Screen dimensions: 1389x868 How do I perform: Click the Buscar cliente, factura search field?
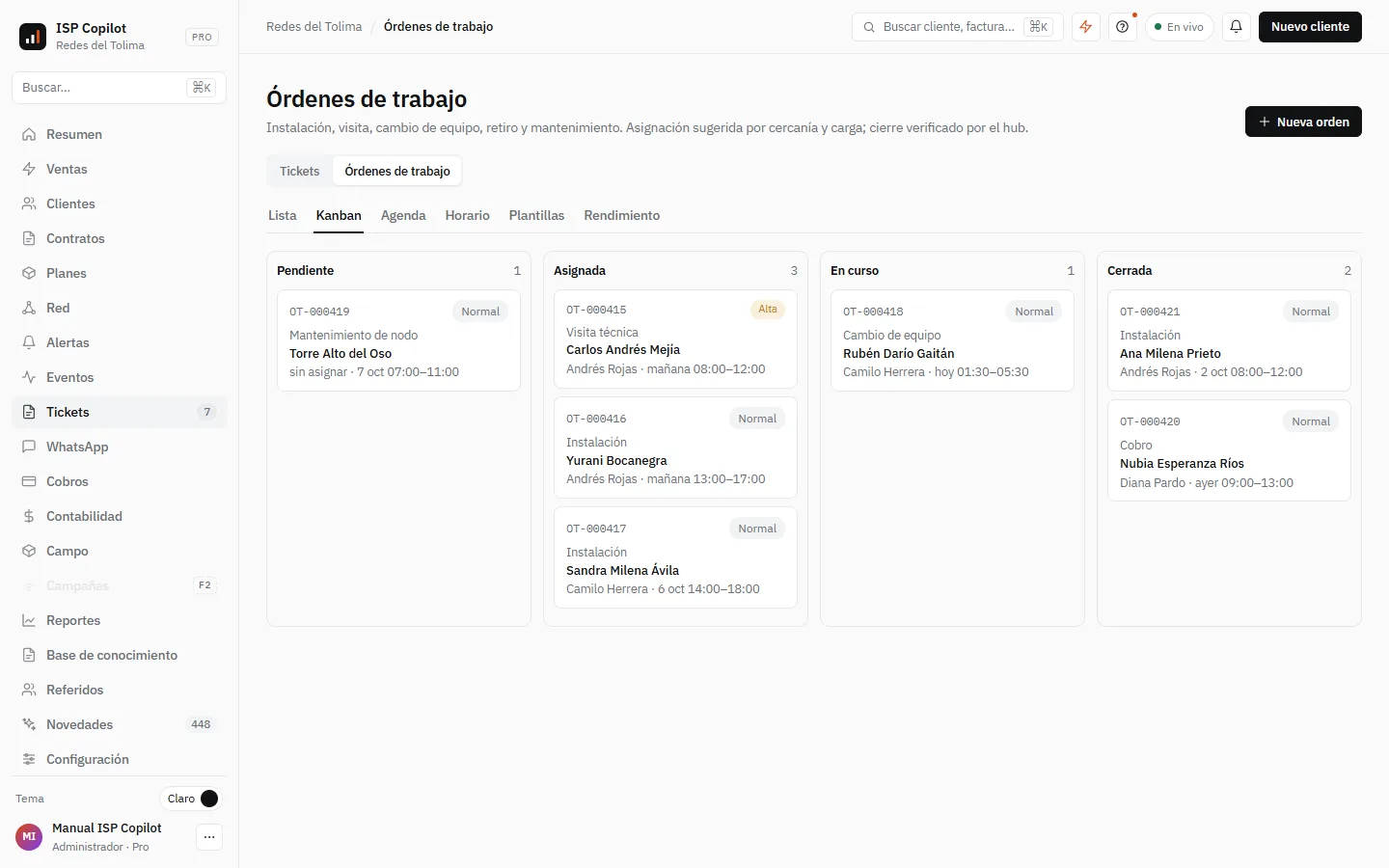click(957, 27)
